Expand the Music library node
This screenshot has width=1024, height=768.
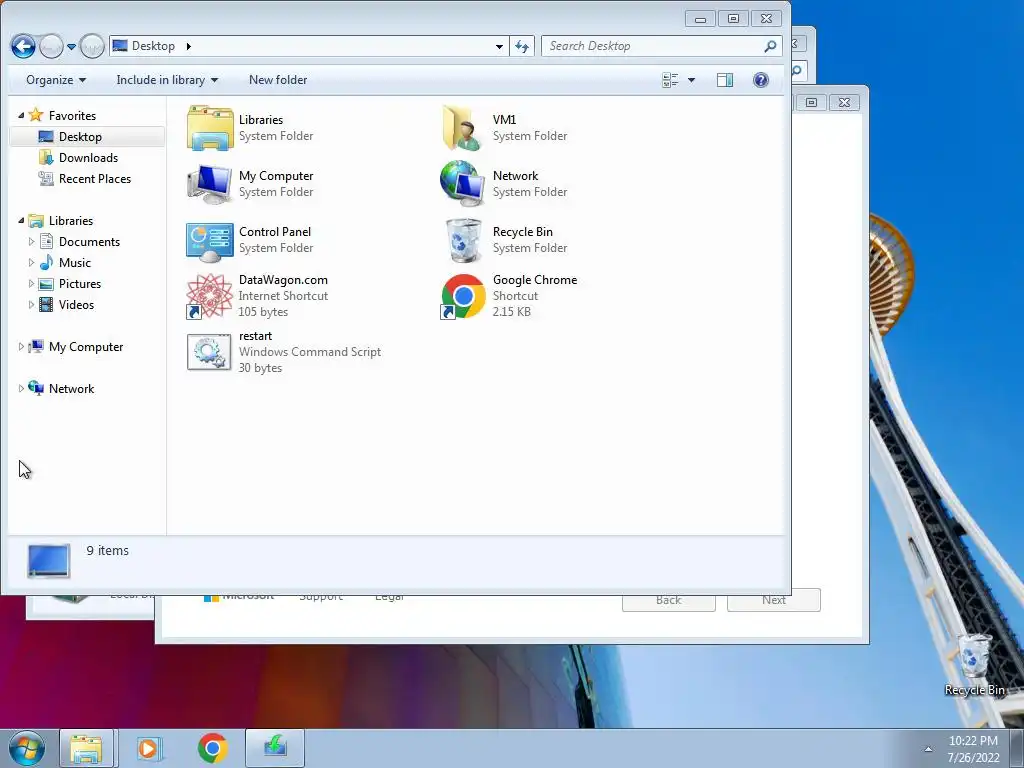point(31,263)
